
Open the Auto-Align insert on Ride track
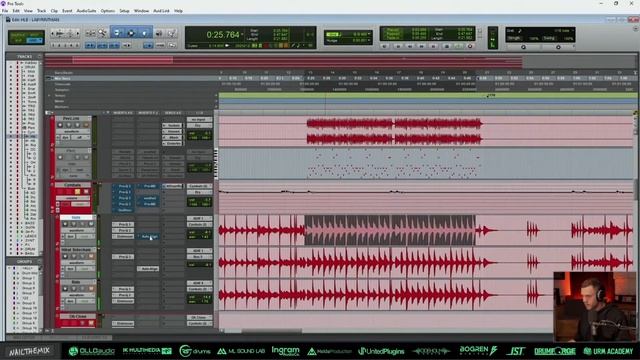coord(148,236)
